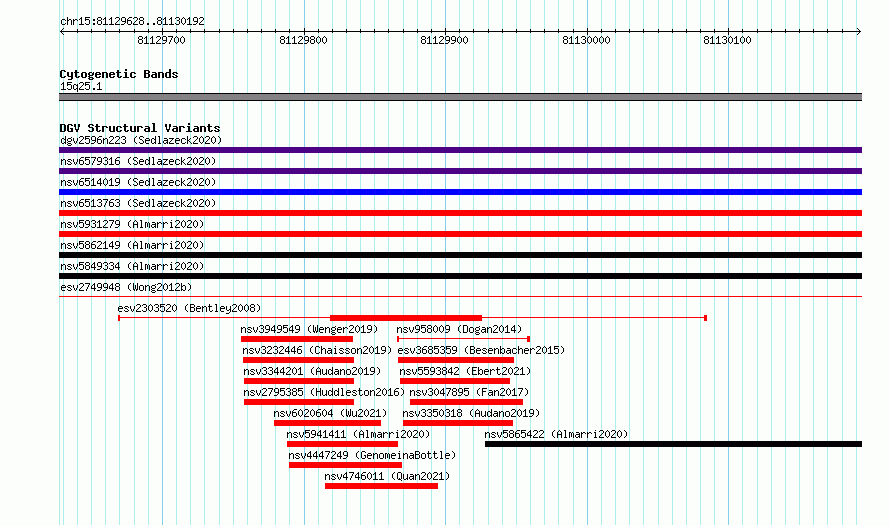Open esv2749948 (Wong2012b) label
This screenshot has width=890, height=525.
(x=126, y=287)
